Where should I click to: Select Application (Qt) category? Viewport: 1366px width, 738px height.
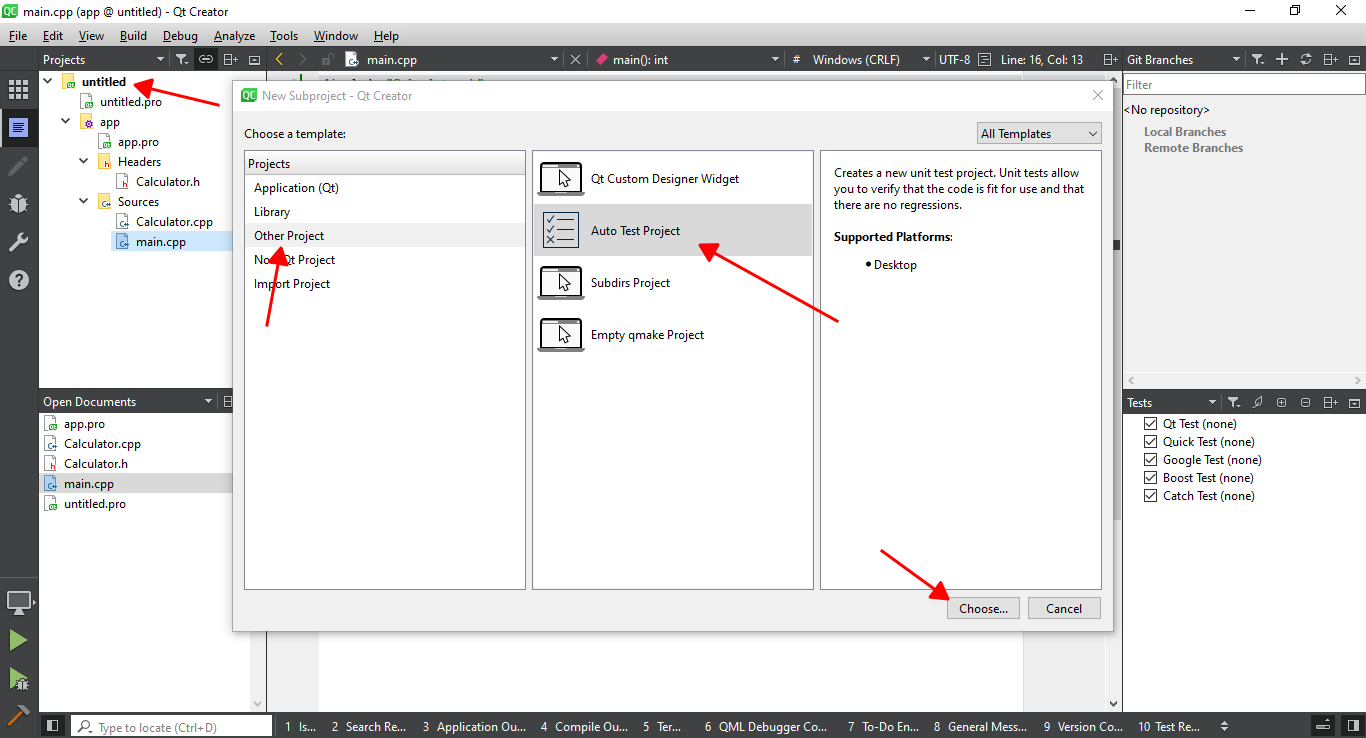(x=385, y=188)
